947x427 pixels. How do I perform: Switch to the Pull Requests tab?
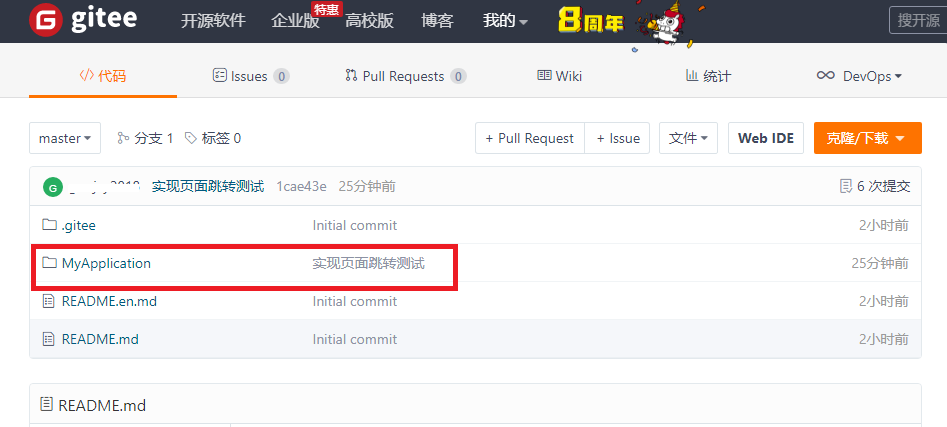point(405,76)
